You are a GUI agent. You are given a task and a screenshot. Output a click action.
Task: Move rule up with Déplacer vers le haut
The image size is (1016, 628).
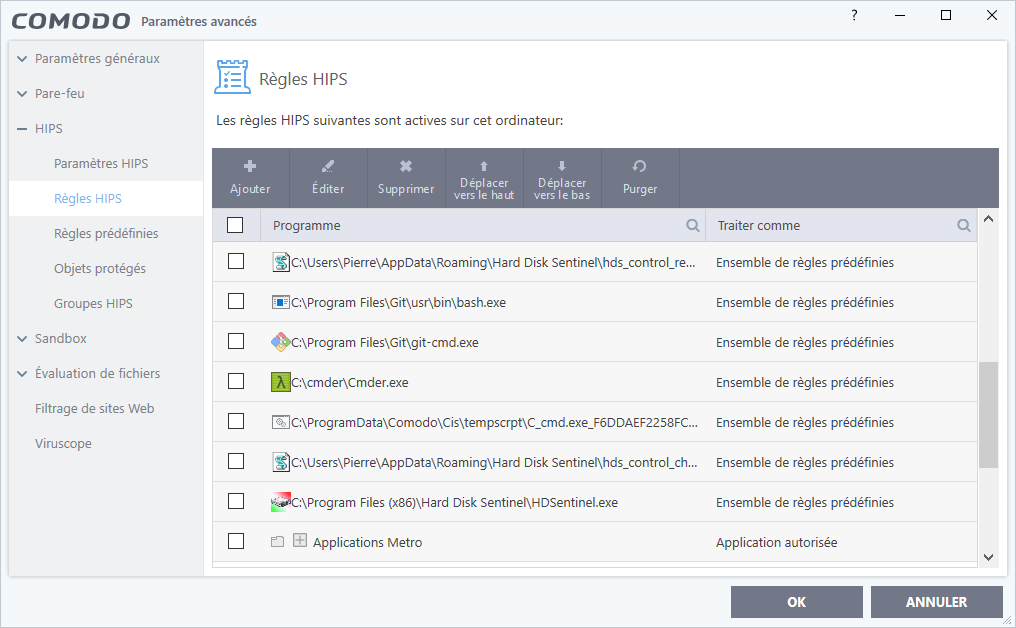(484, 178)
